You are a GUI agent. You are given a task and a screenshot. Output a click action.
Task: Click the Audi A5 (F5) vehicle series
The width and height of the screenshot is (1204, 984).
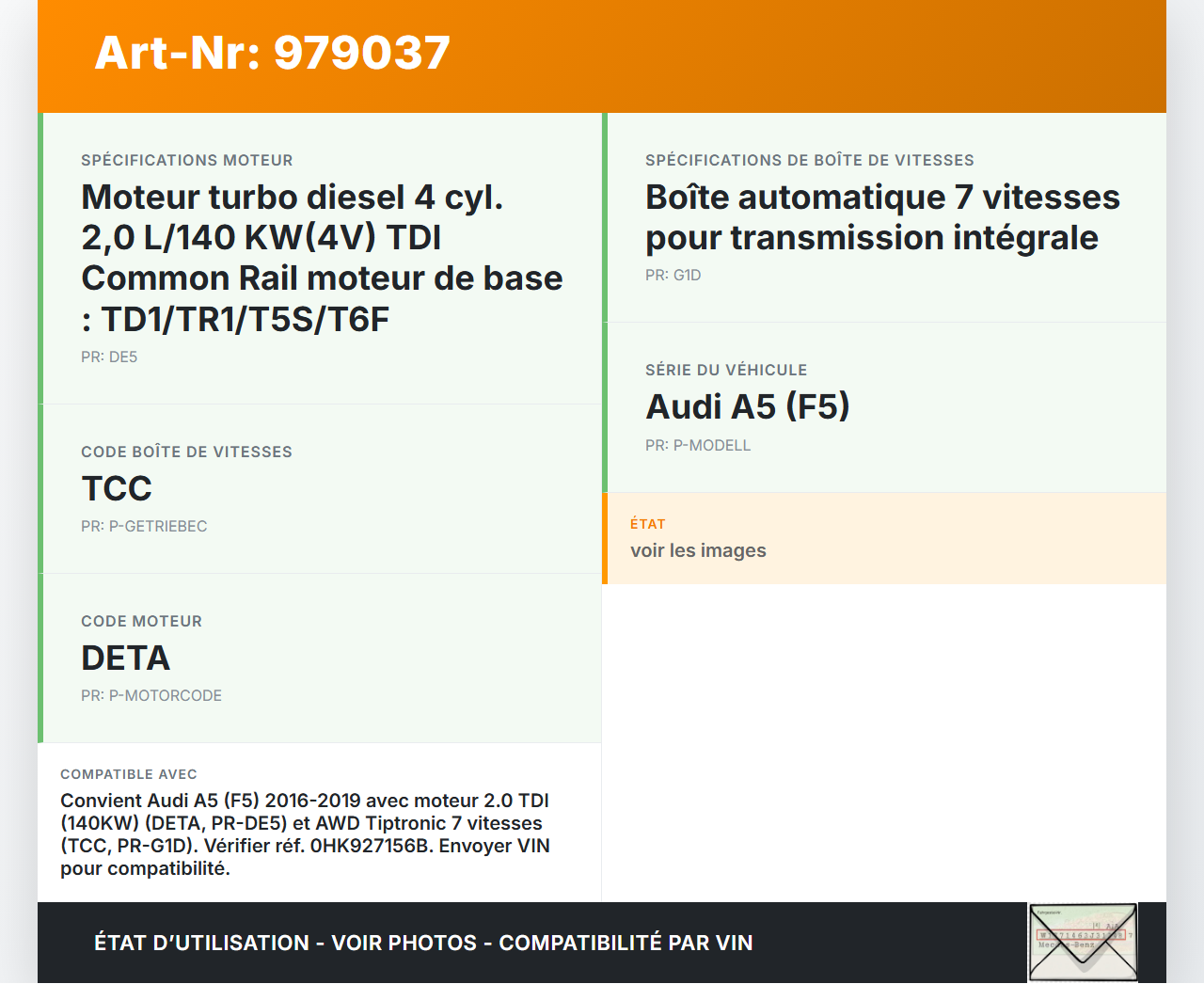tap(748, 407)
